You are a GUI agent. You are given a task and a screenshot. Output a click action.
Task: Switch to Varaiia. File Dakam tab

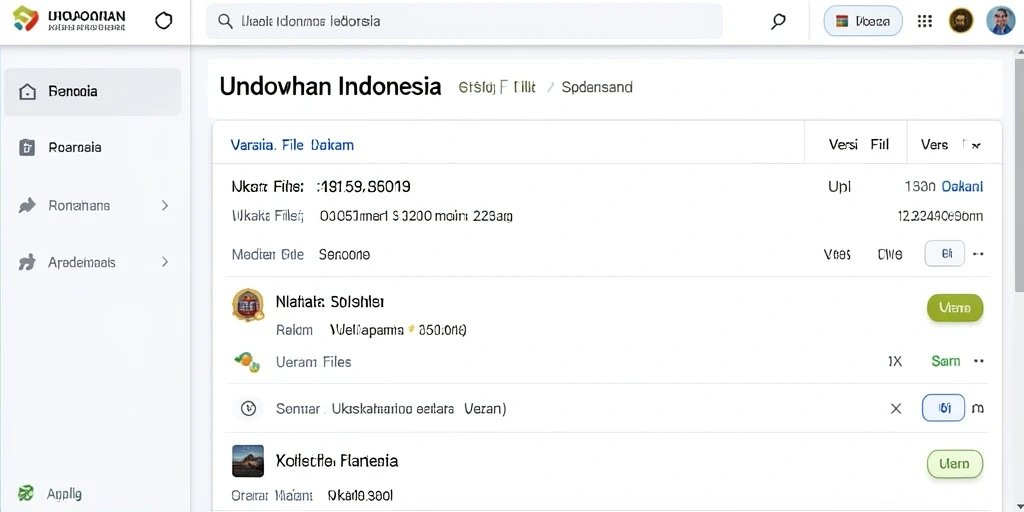[292, 145]
